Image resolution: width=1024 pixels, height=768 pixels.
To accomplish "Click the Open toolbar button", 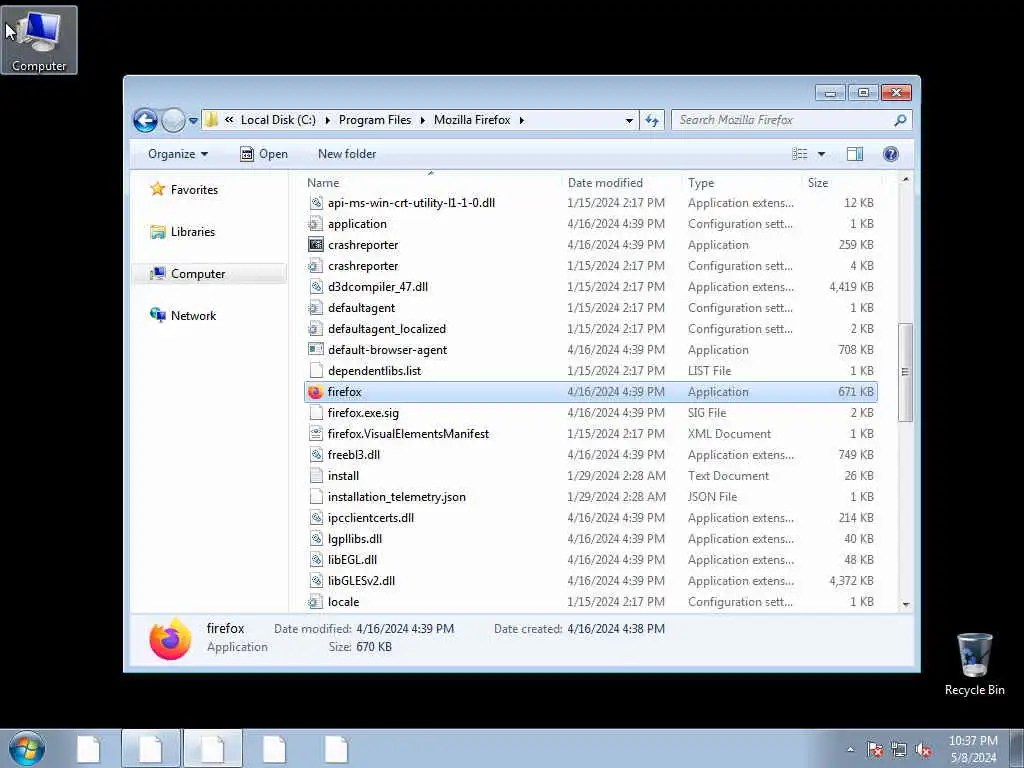I will [264, 154].
